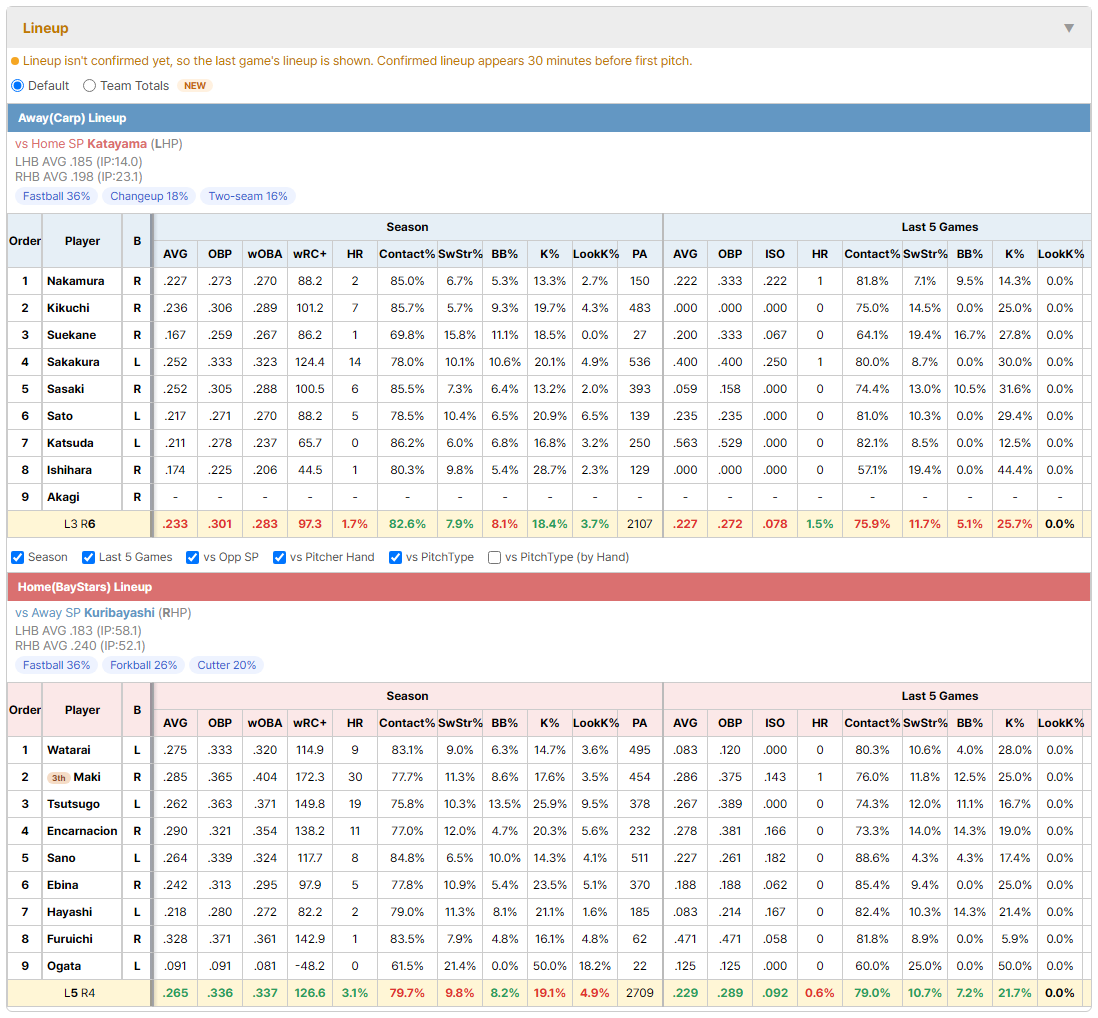Uncheck the vs PitchType checkbox

coord(396,557)
